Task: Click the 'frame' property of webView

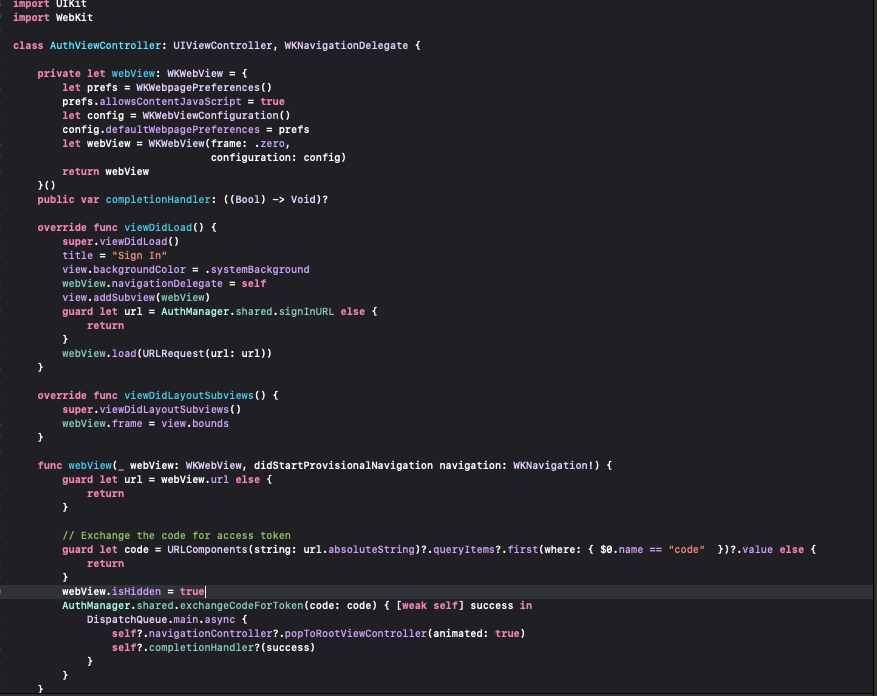Action: coord(127,423)
